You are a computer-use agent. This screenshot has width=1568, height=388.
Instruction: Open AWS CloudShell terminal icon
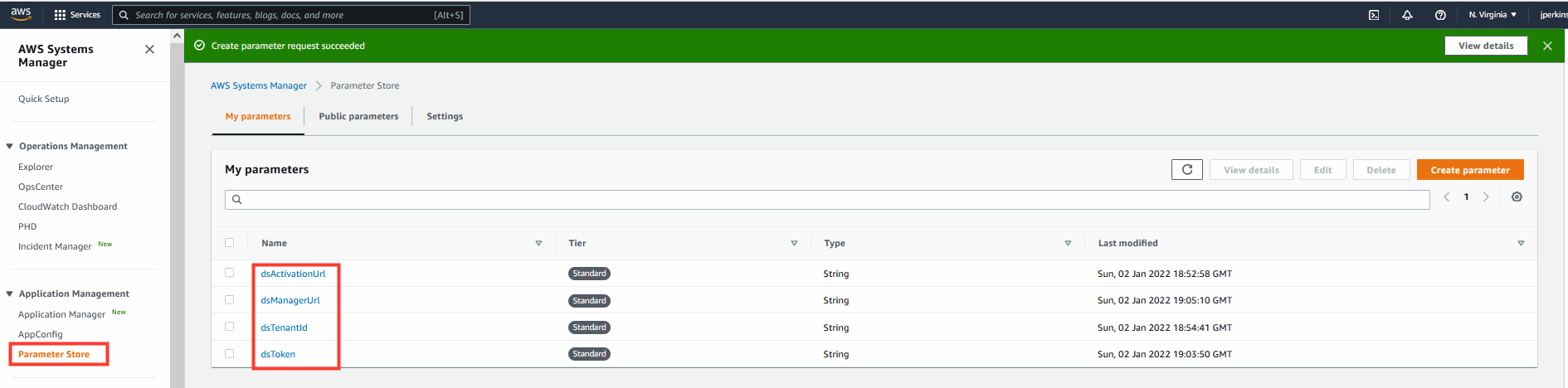tap(1374, 15)
